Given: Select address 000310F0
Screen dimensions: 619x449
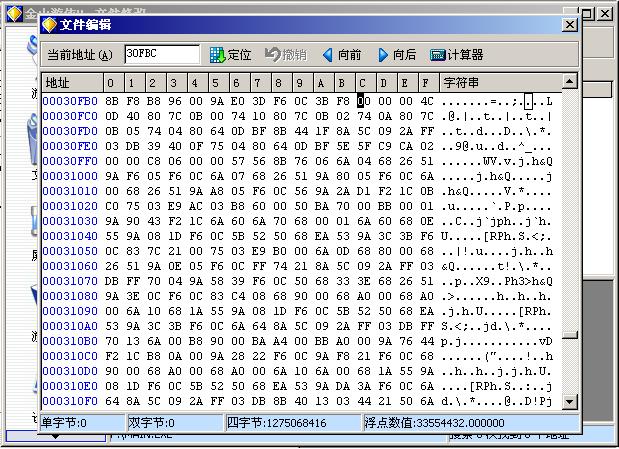Looking at the screenshot, I should (x=70, y=401).
